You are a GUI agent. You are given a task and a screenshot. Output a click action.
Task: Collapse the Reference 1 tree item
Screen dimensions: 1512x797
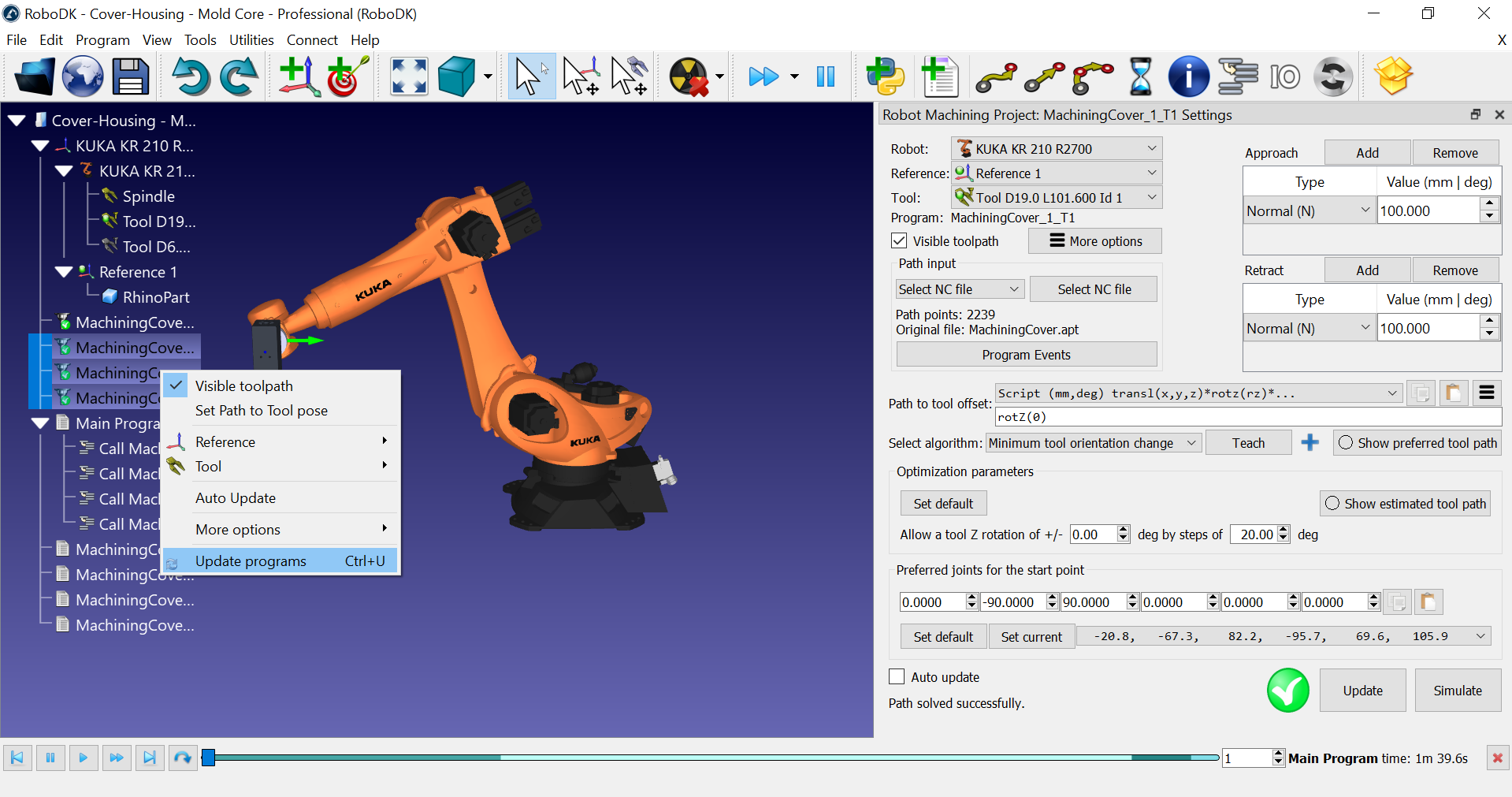64,271
